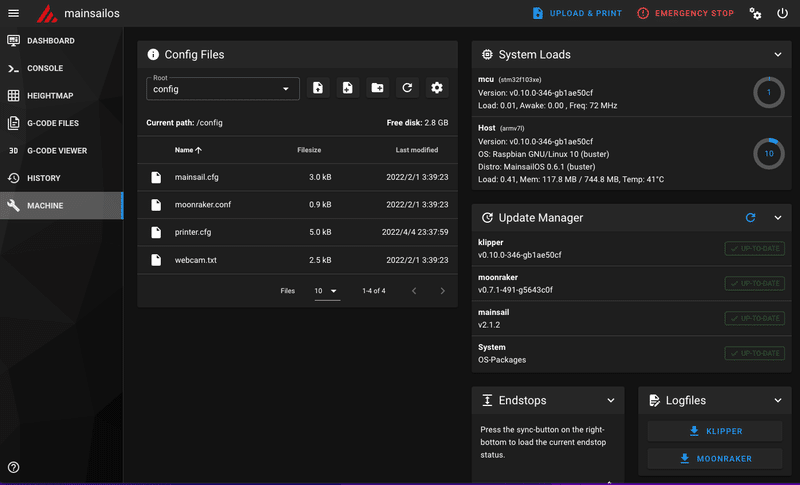Image resolution: width=800 pixels, height=485 pixels.
Task: Open the G-Code Viewer page
Action: [61, 151]
